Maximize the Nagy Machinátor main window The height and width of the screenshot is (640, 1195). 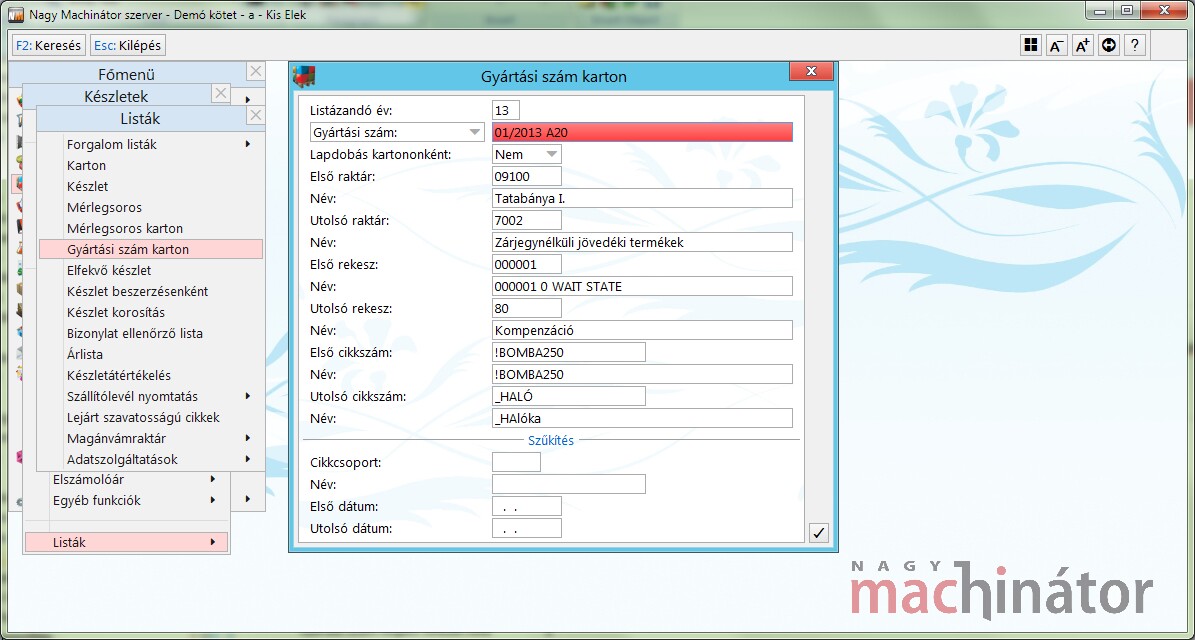click(1126, 10)
